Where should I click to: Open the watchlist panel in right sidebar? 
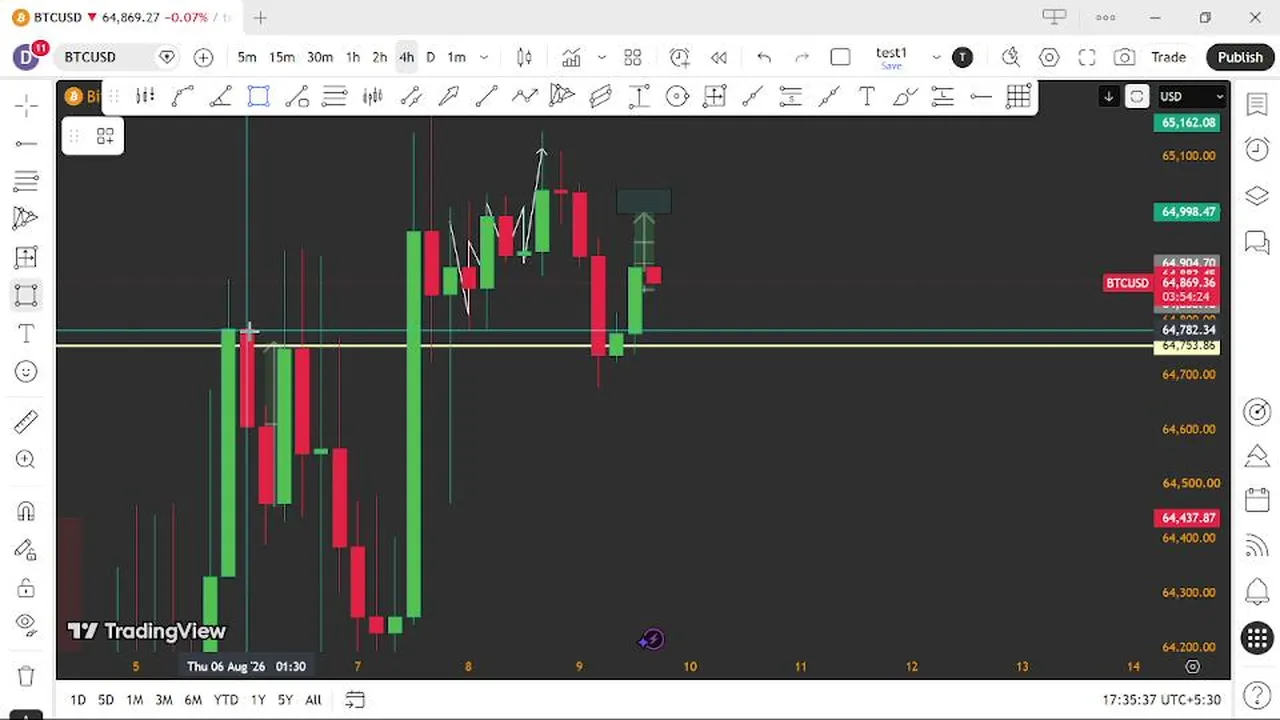pyautogui.click(x=1257, y=104)
